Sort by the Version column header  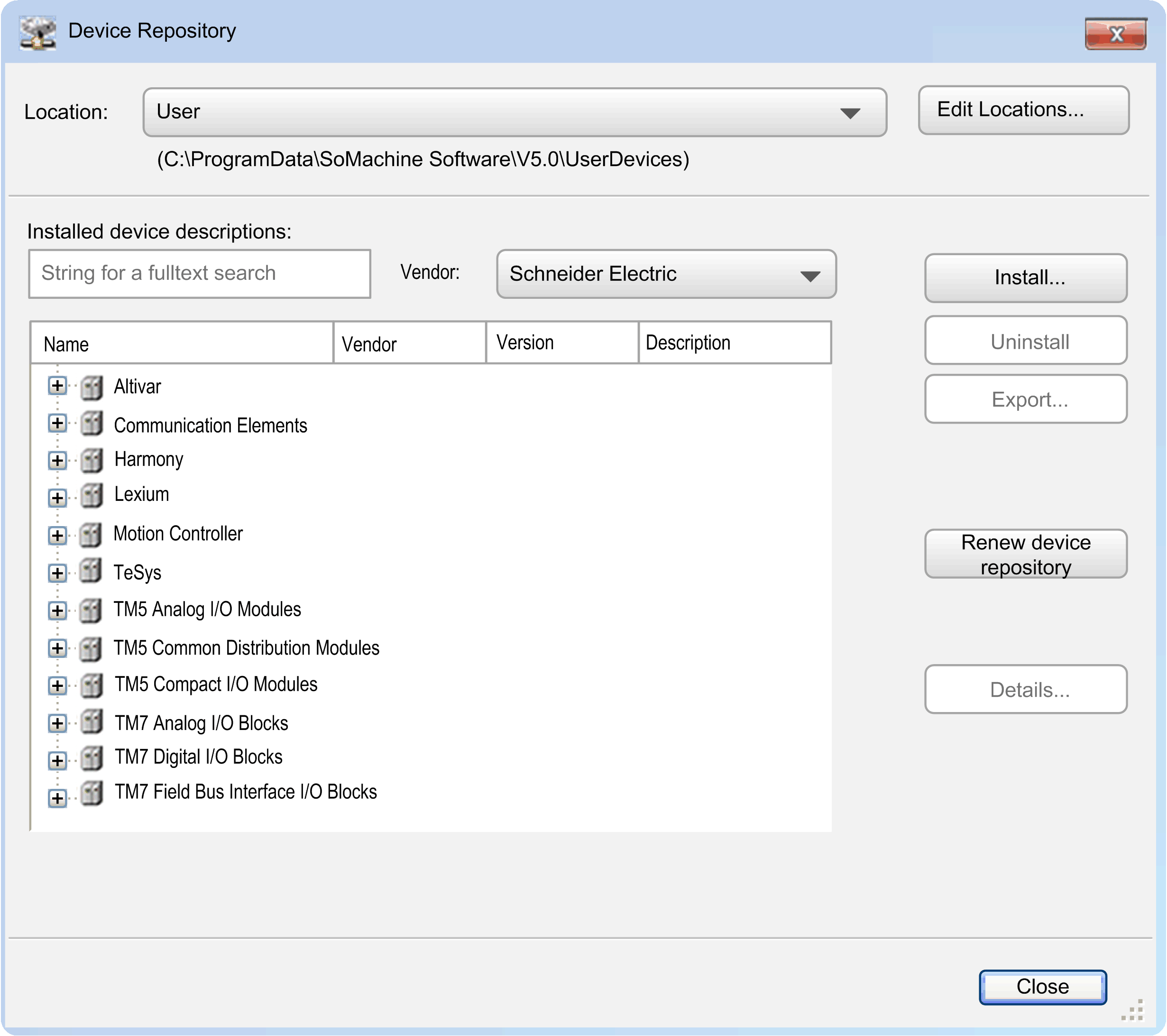[562, 342]
